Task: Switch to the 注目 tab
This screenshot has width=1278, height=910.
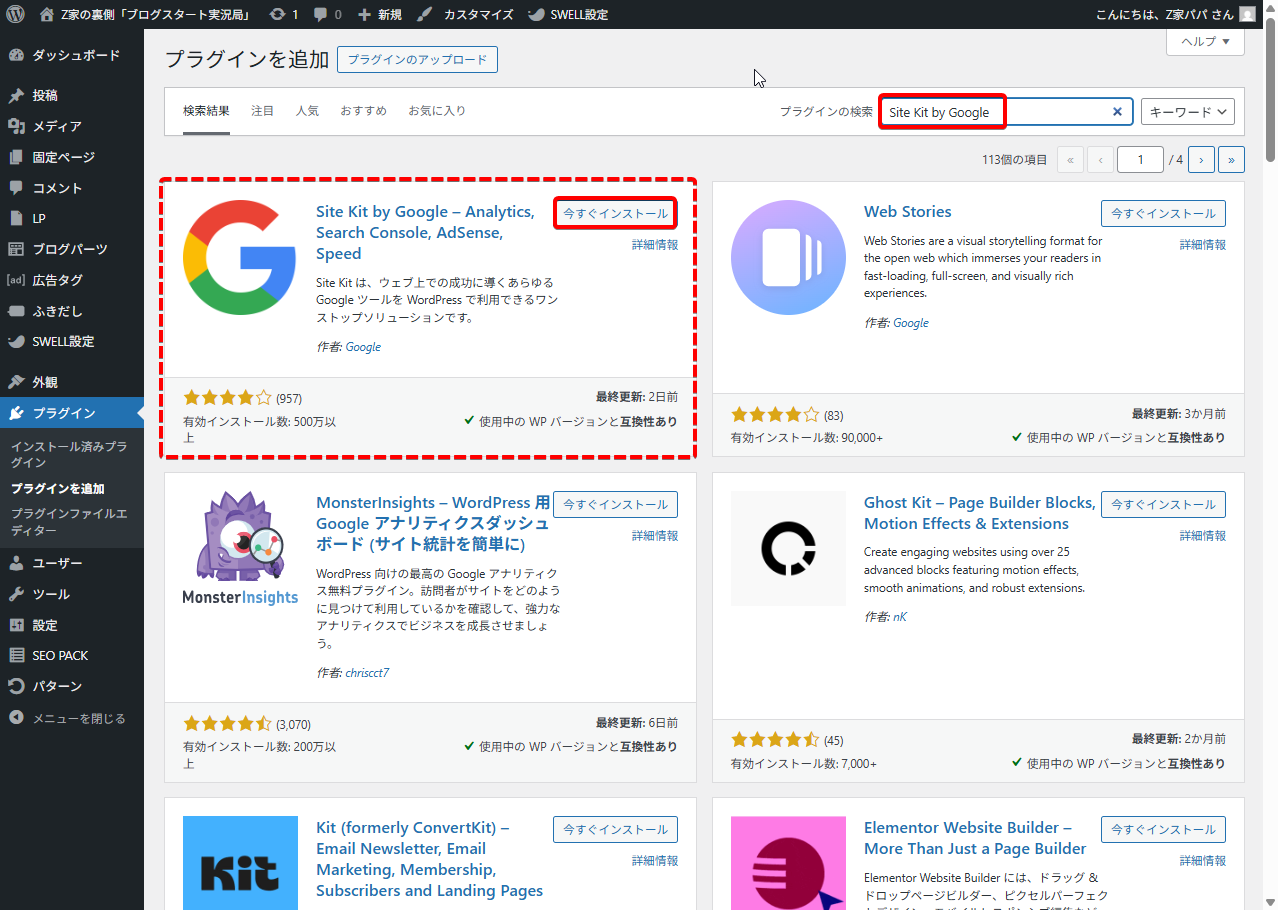Action: coord(262,111)
